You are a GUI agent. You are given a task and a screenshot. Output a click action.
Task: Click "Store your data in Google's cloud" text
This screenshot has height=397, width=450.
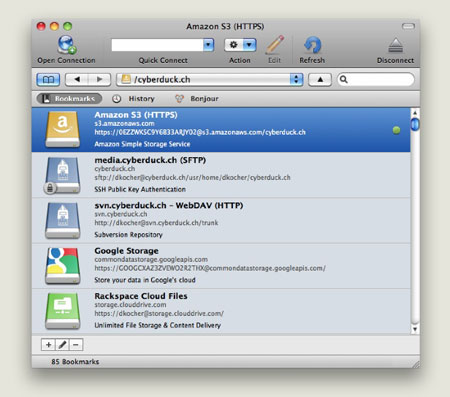[145, 280]
